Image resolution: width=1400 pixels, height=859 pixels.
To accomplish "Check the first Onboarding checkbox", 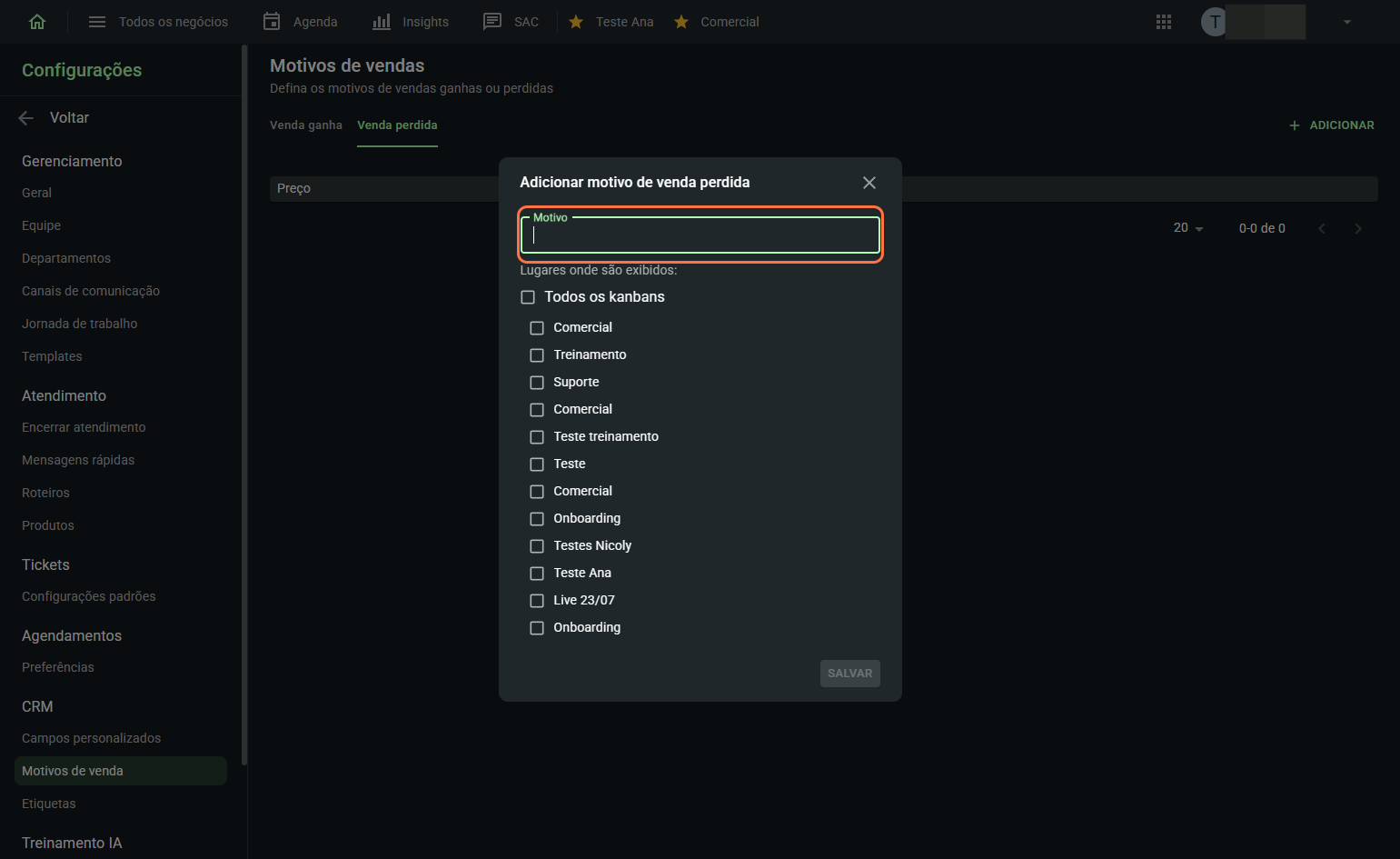I will 537,519.
